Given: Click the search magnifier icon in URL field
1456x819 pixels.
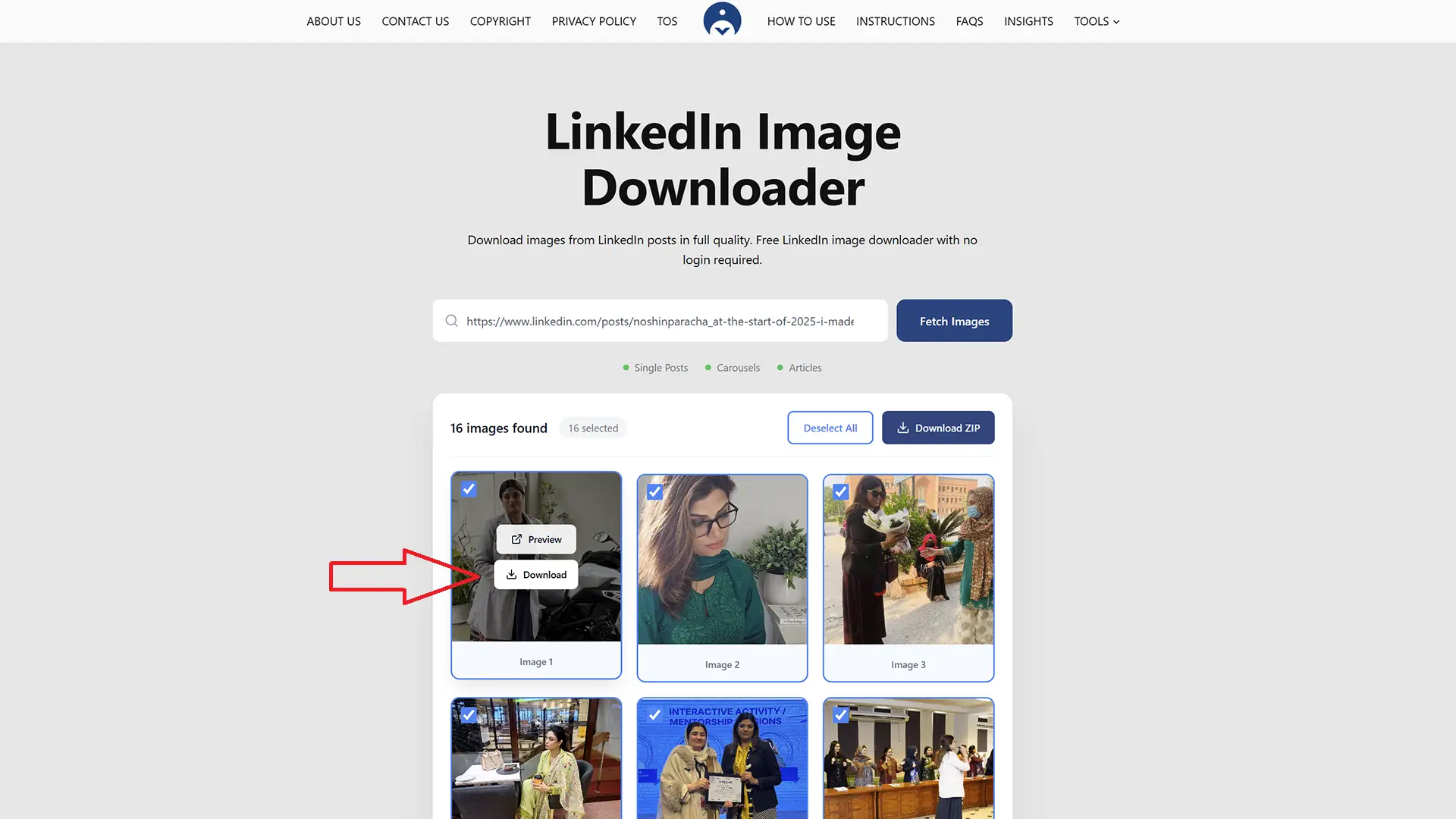Looking at the screenshot, I should pos(452,321).
